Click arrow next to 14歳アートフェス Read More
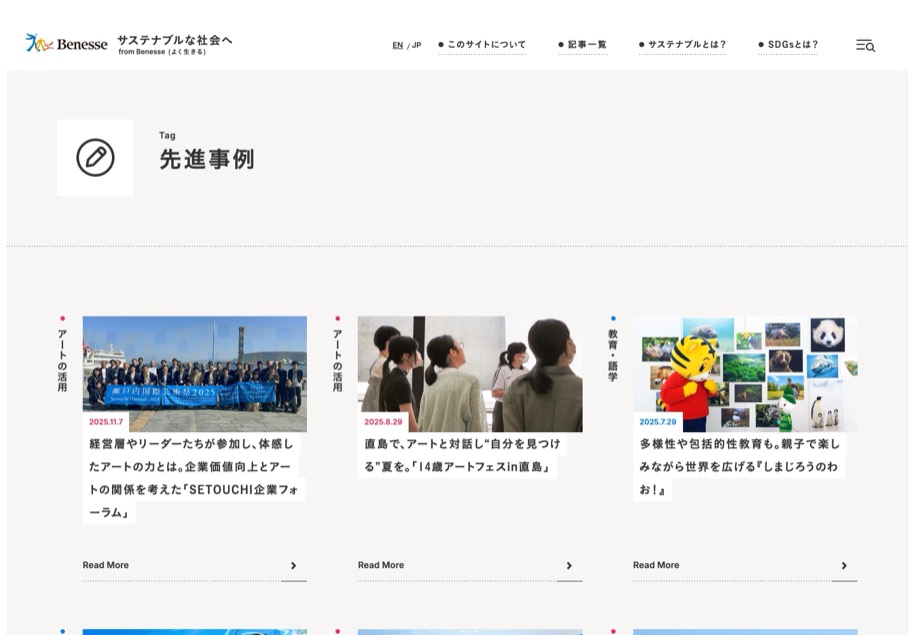This screenshot has height=635, width=915. (569, 566)
